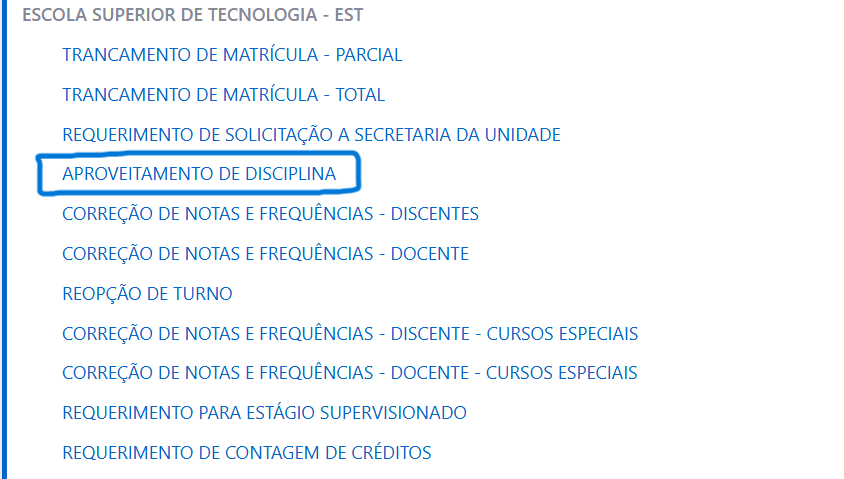Open Correção de Notas e Frequências - Discentes
This screenshot has width=844, height=479.
(270, 214)
